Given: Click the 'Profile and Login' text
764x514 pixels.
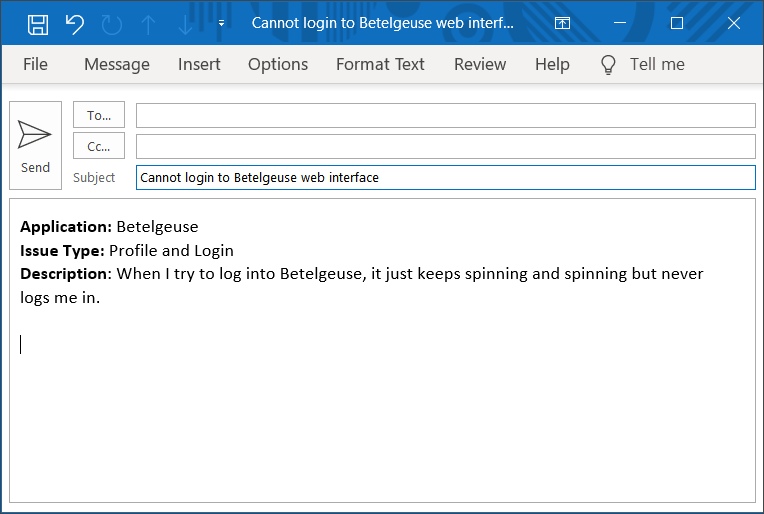Looking at the screenshot, I should 171,250.
